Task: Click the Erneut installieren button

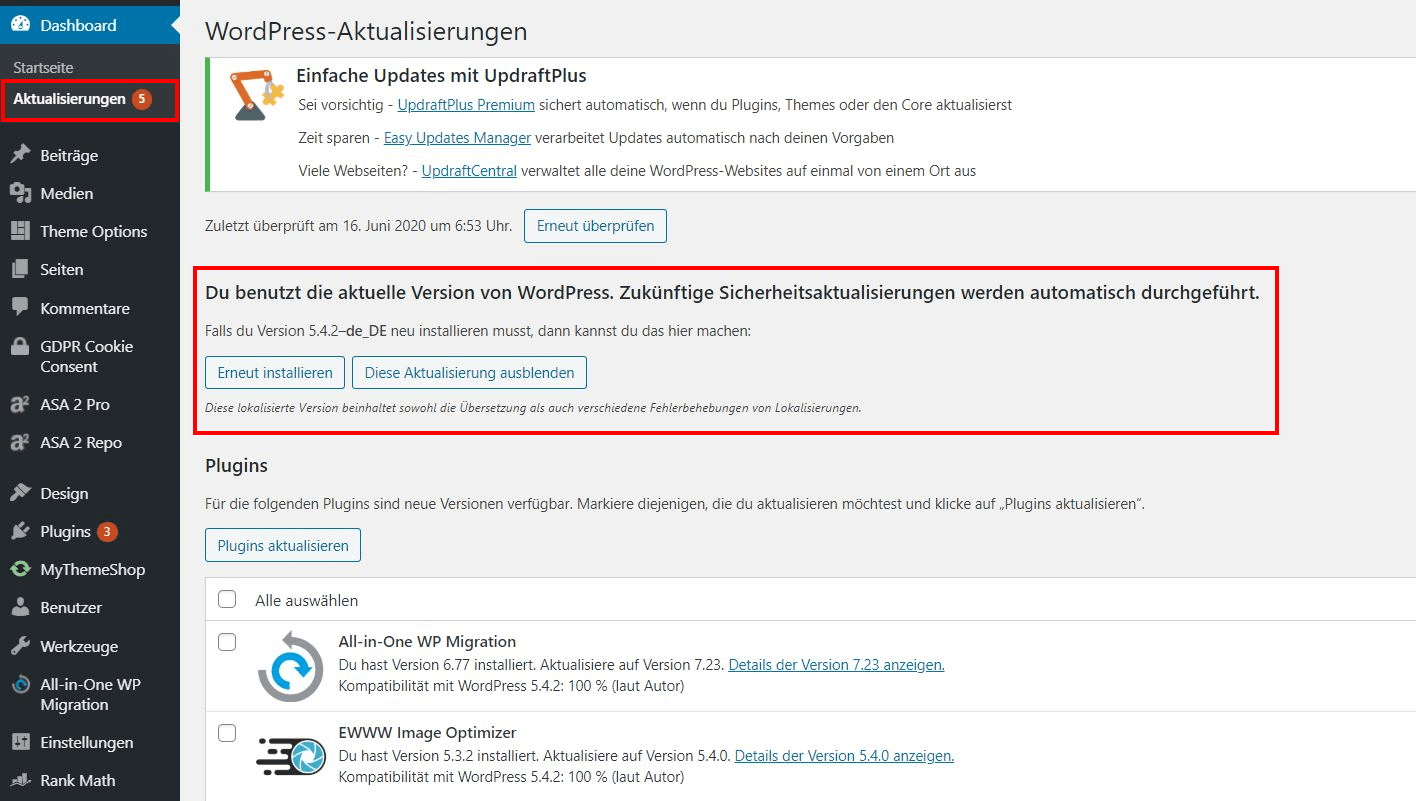Action: point(275,372)
